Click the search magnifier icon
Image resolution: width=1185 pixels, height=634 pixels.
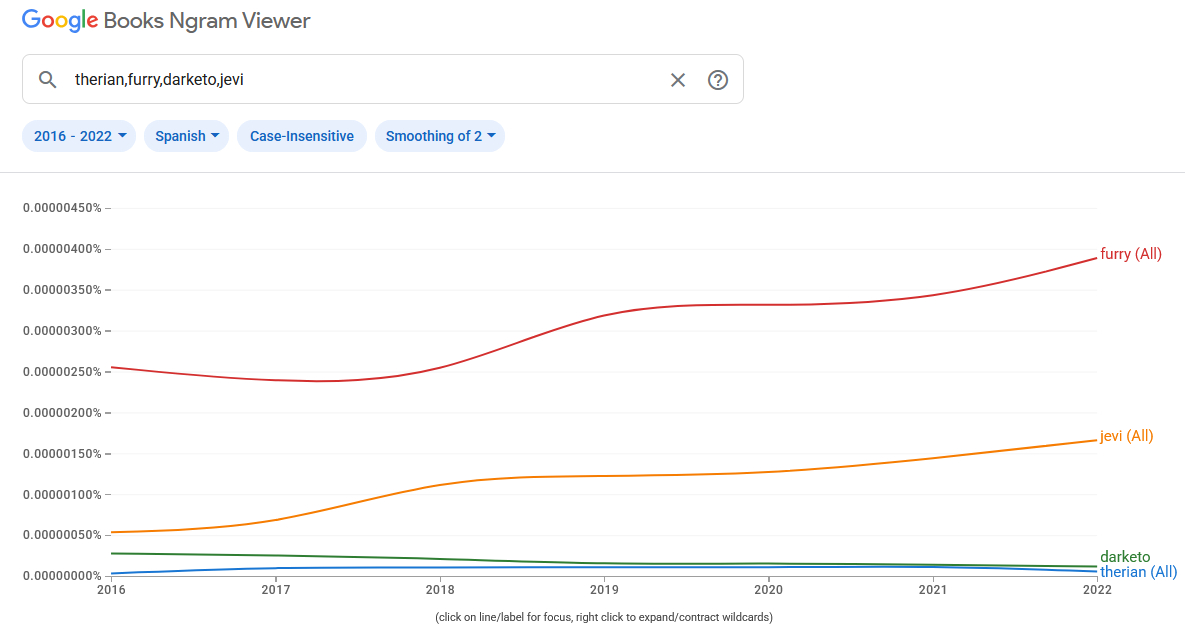pos(47,80)
